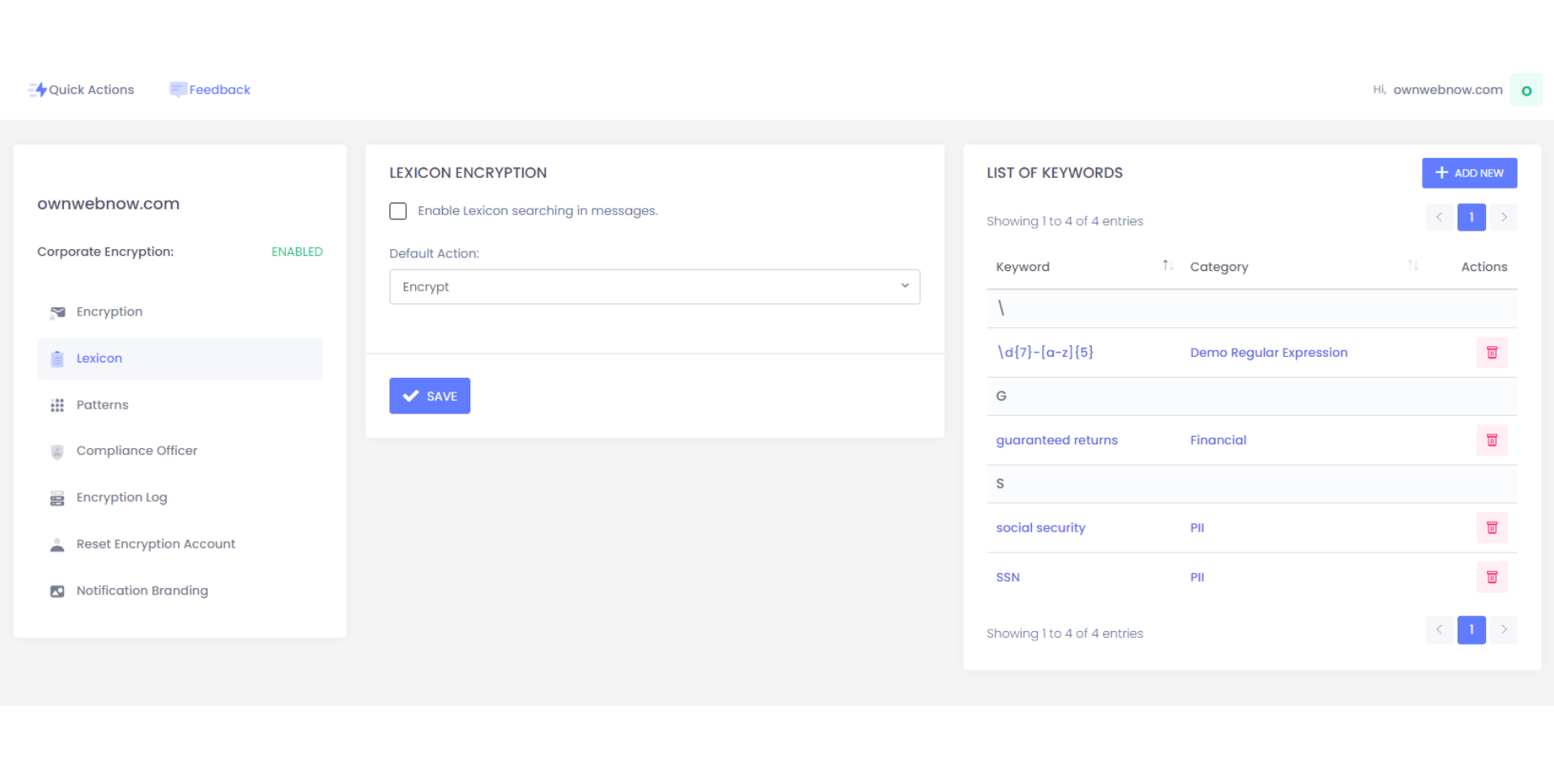Open Quick Actions lightning icon

(x=37, y=90)
